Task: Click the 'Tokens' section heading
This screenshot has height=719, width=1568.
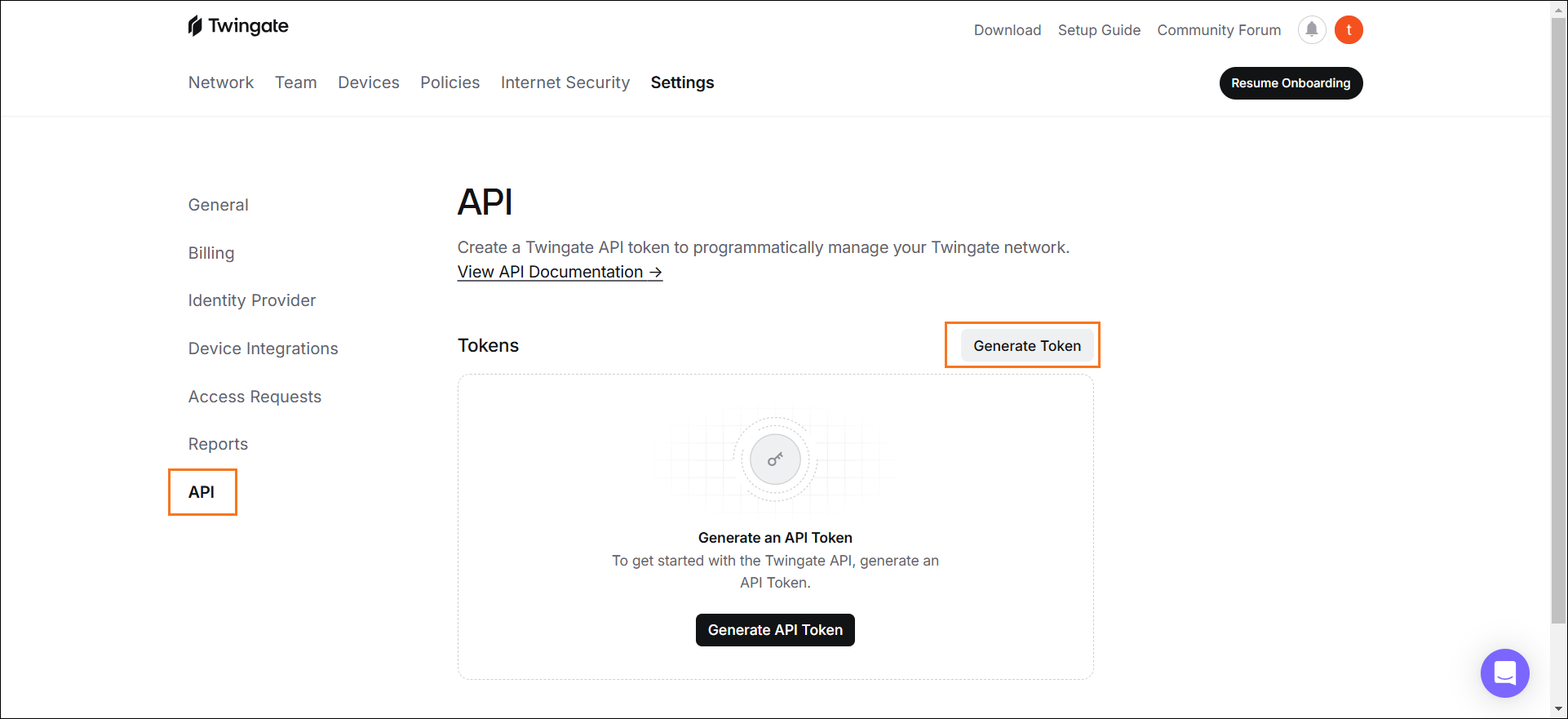Action: (x=488, y=345)
